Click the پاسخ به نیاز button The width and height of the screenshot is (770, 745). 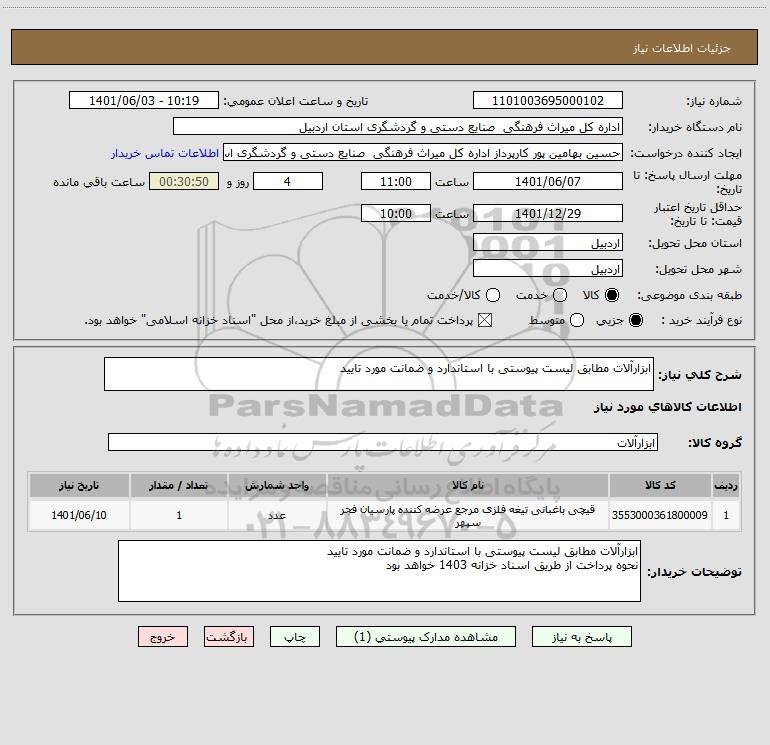[x=581, y=637]
